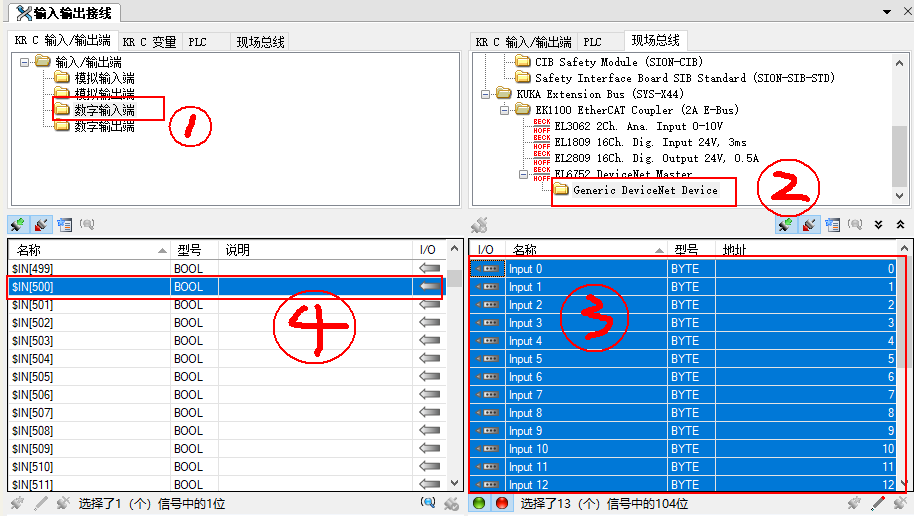Screen dimensions: 914x516
Task: Click bottom-left grey connect plug icon
Action: [x=17, y=503]
